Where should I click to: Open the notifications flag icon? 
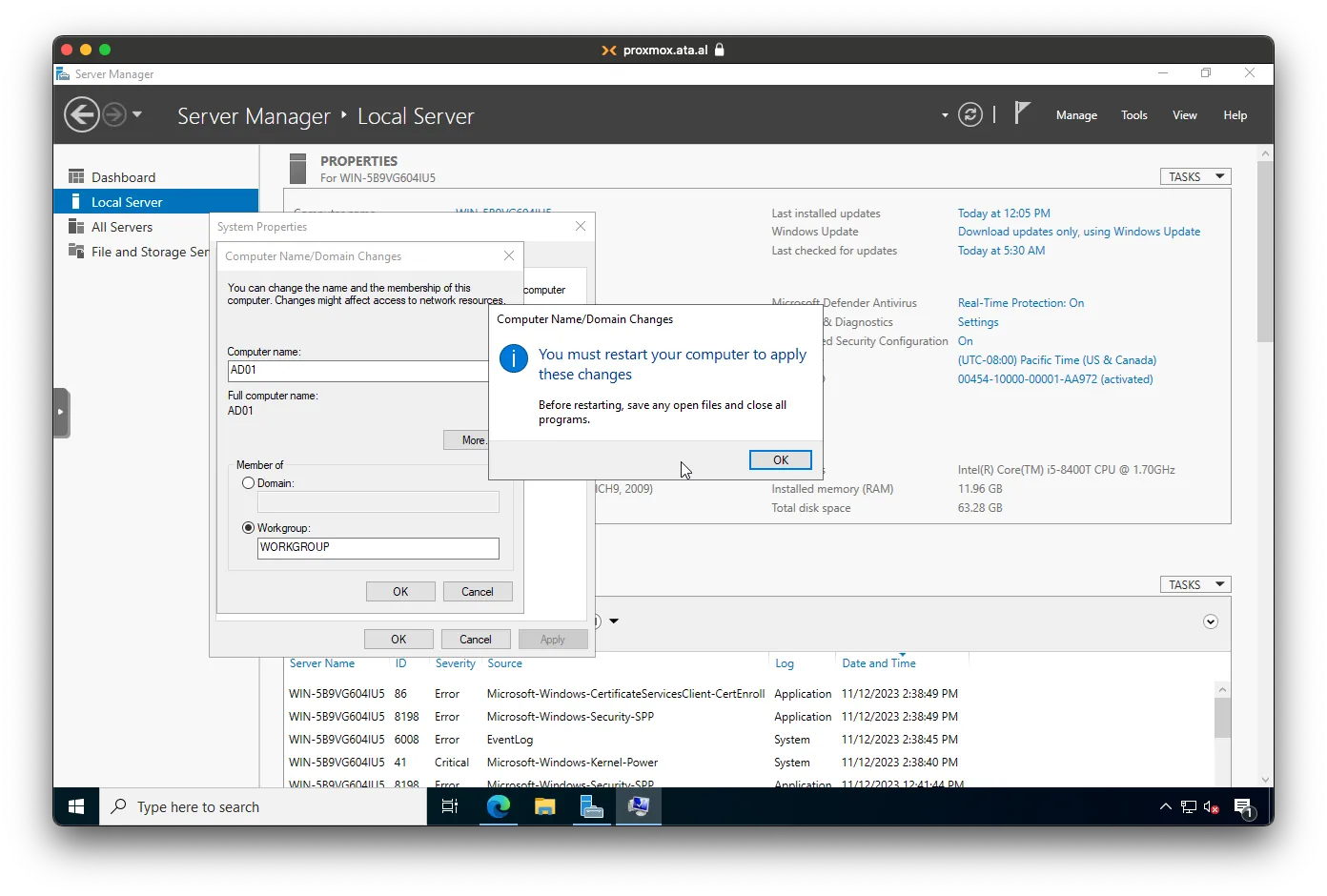(1021, 113)
